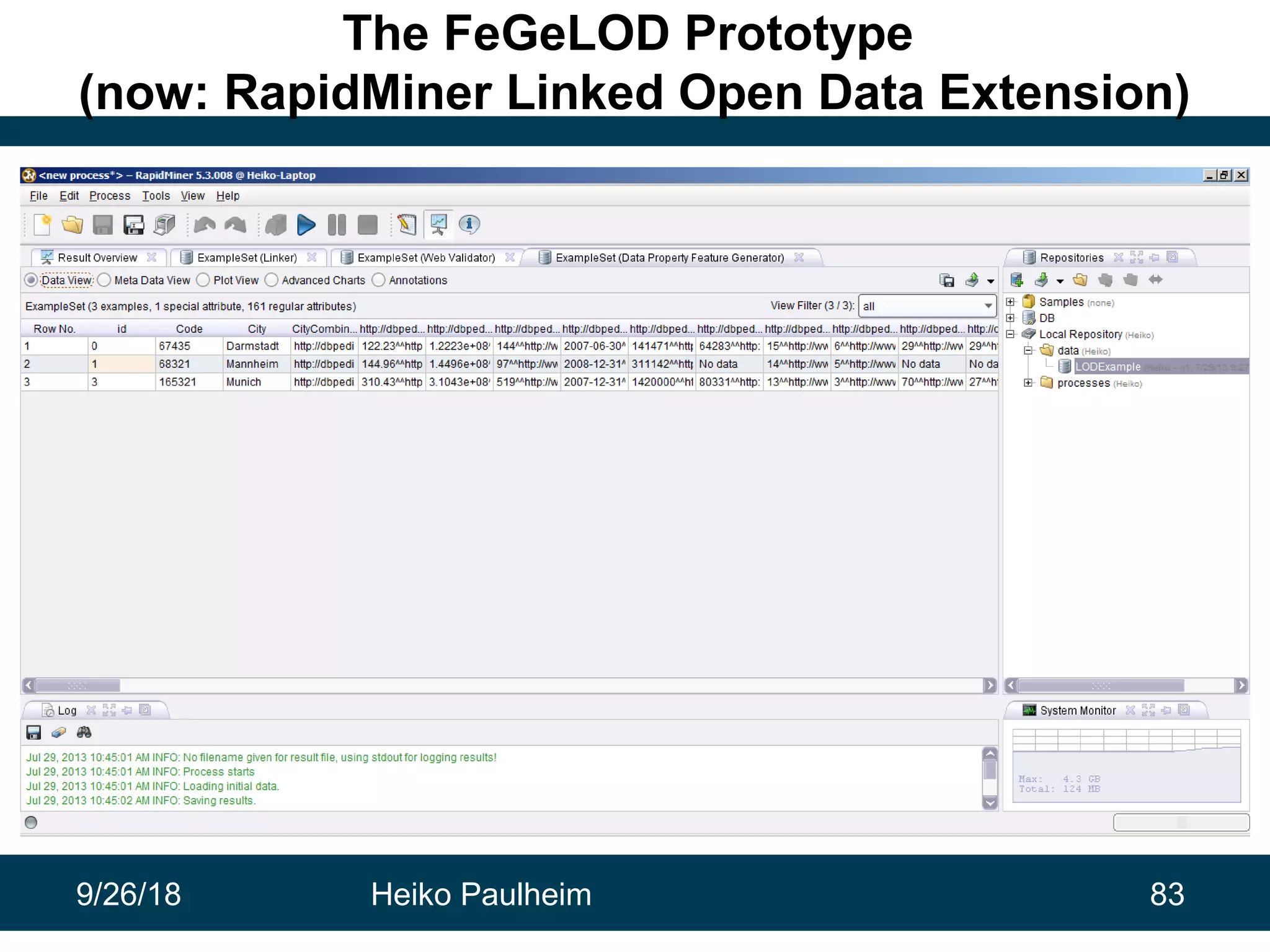
Task: Select the Meta Data View radio button
Action: click(104, 280)
